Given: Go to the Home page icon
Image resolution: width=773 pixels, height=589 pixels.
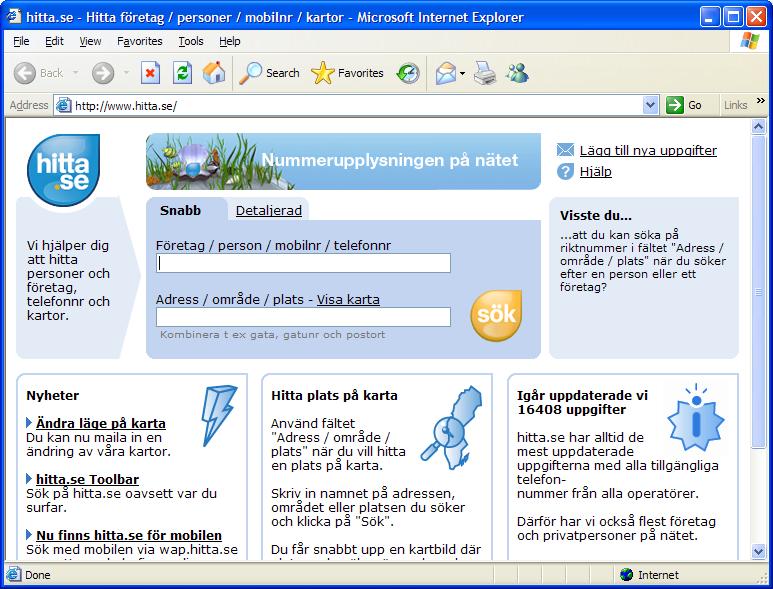Looking at the screenshot, I should point(214,73).
